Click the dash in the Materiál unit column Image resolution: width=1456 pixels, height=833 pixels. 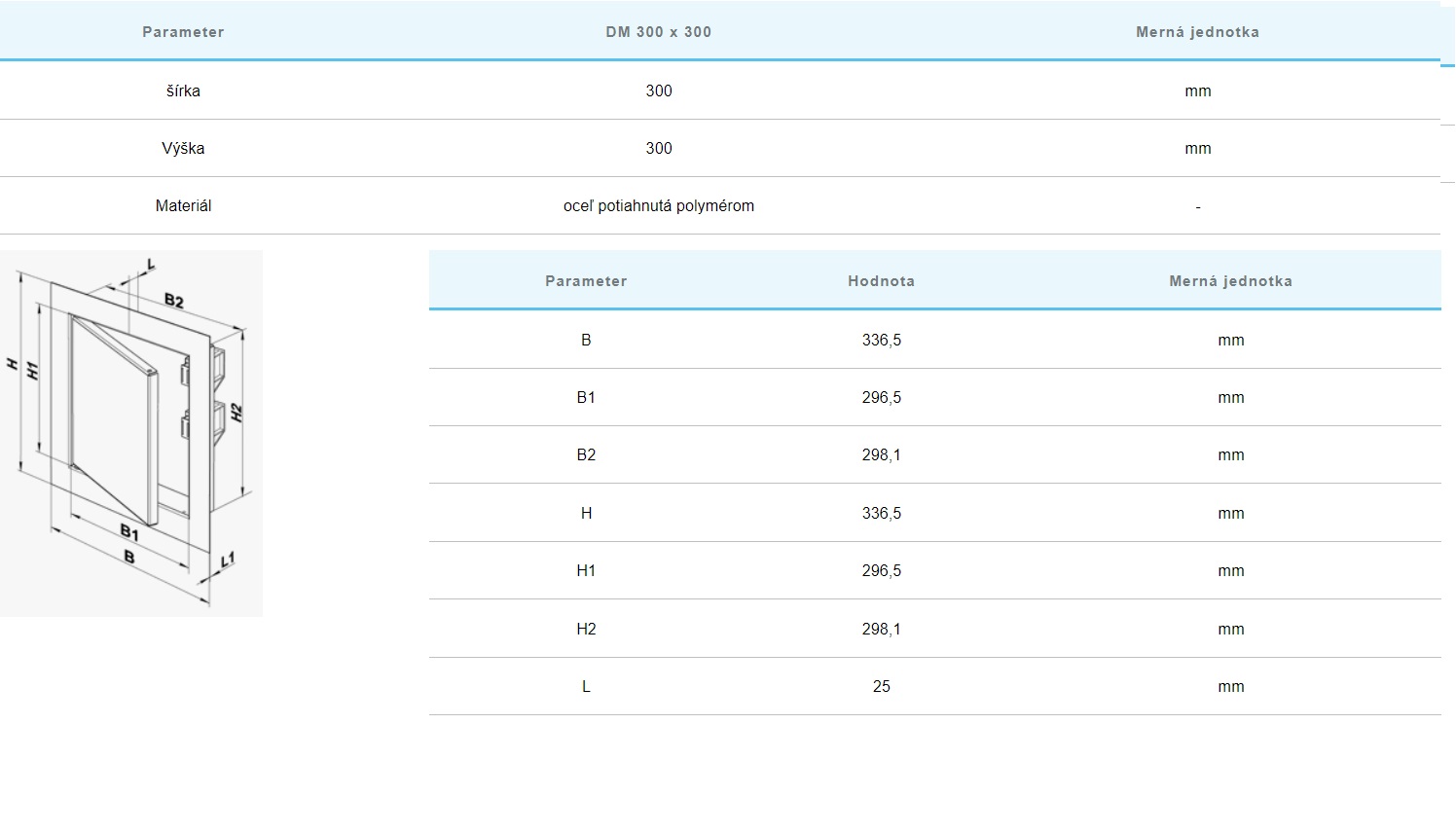[1197, 206]
